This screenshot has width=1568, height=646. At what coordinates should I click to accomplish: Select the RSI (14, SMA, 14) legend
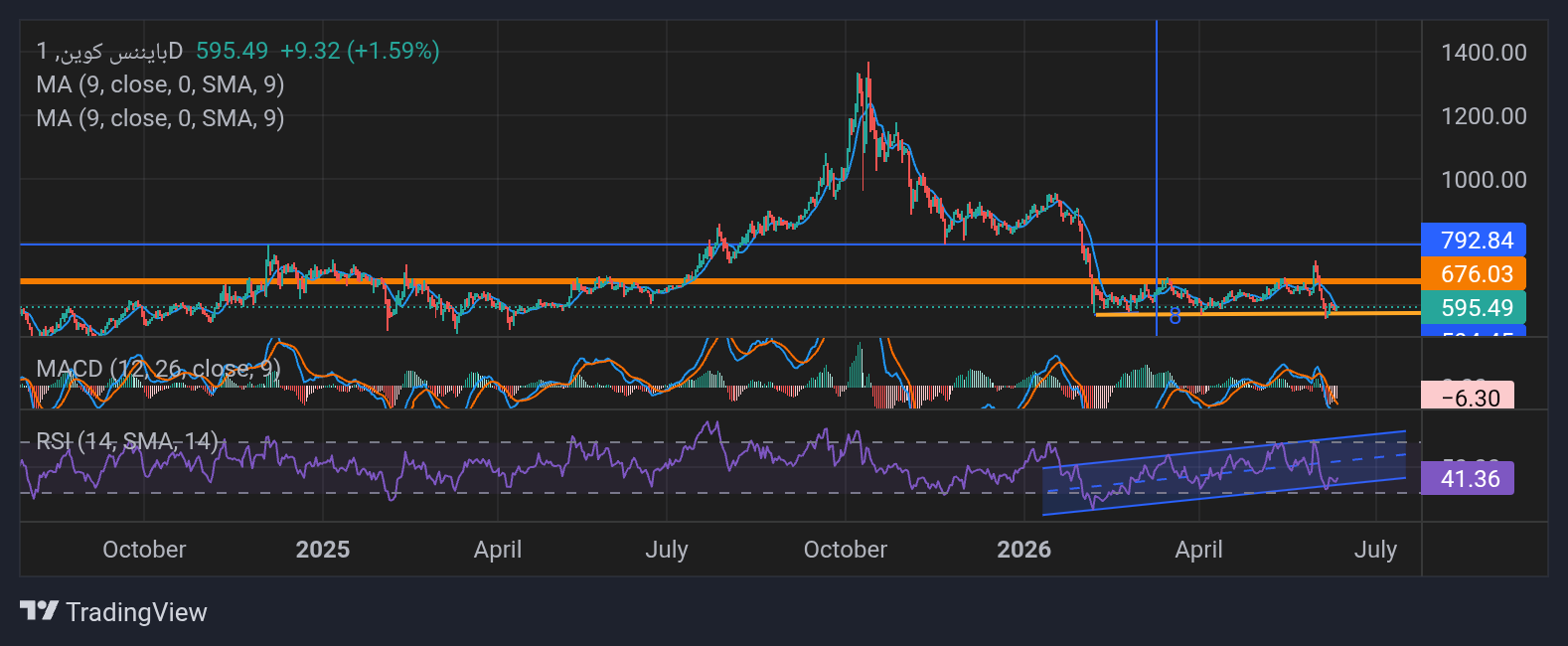click(127, 440)
